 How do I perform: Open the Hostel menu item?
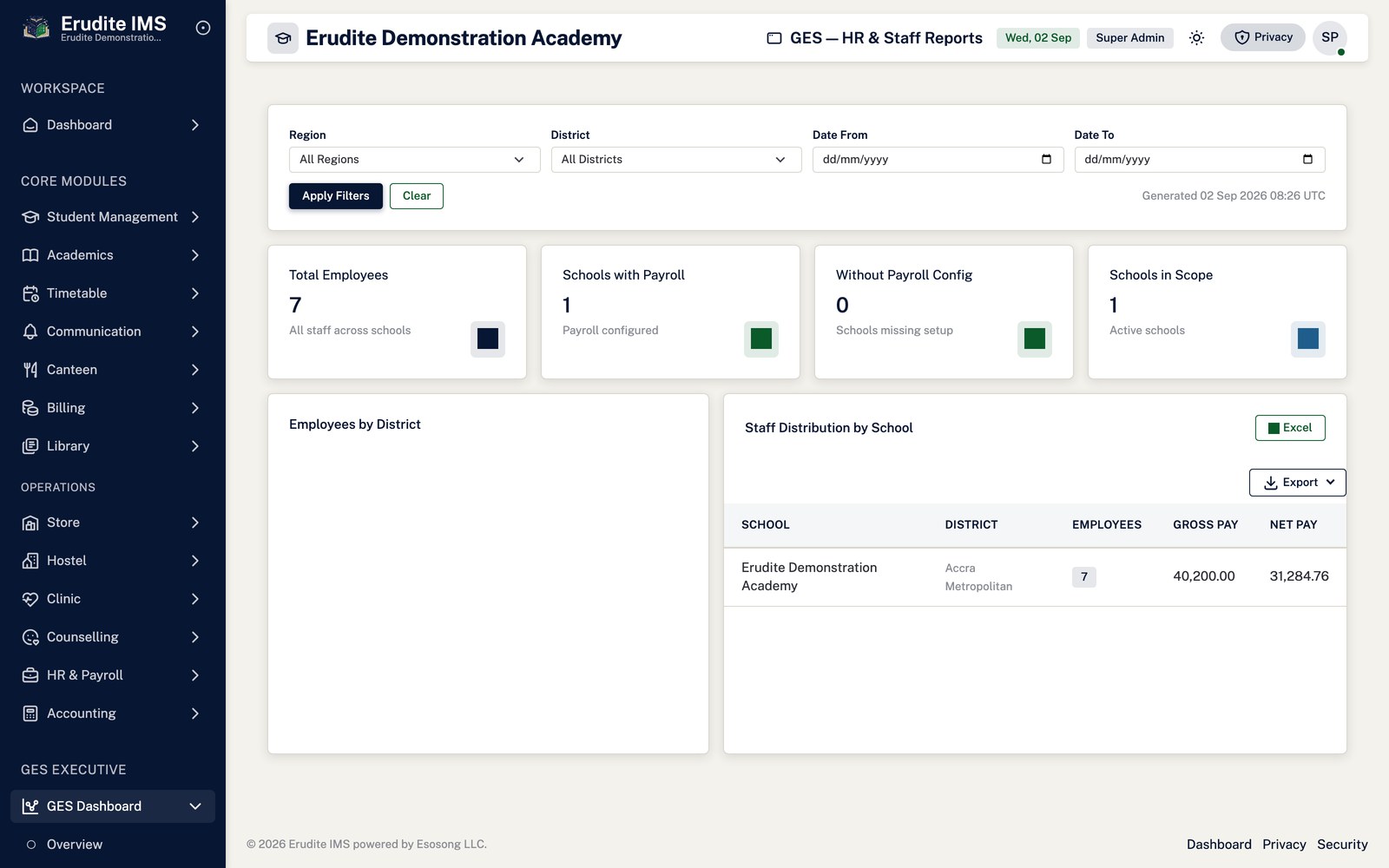coord(113,561)
